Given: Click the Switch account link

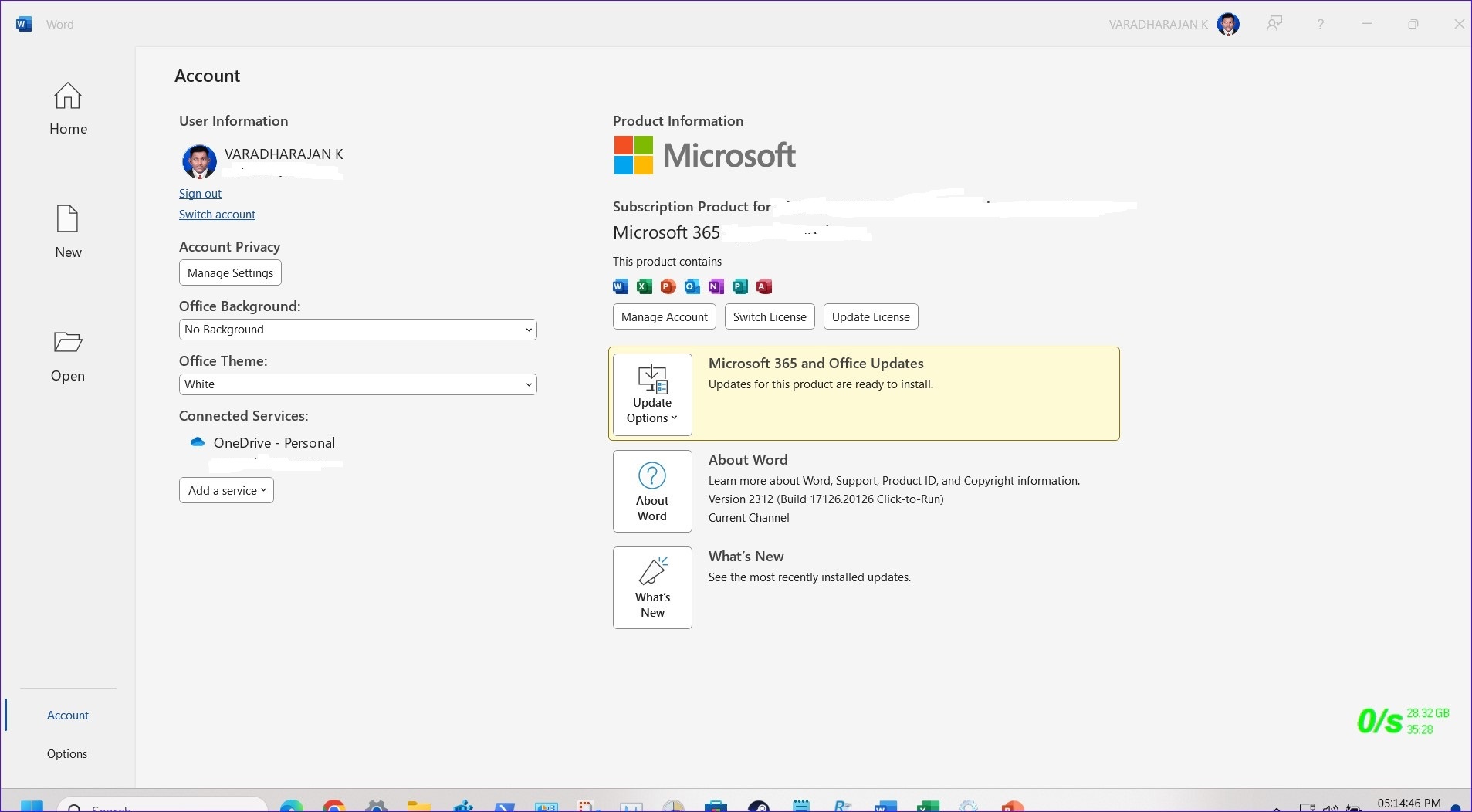Looking at the screenshot, I should [x=217, y=215].
